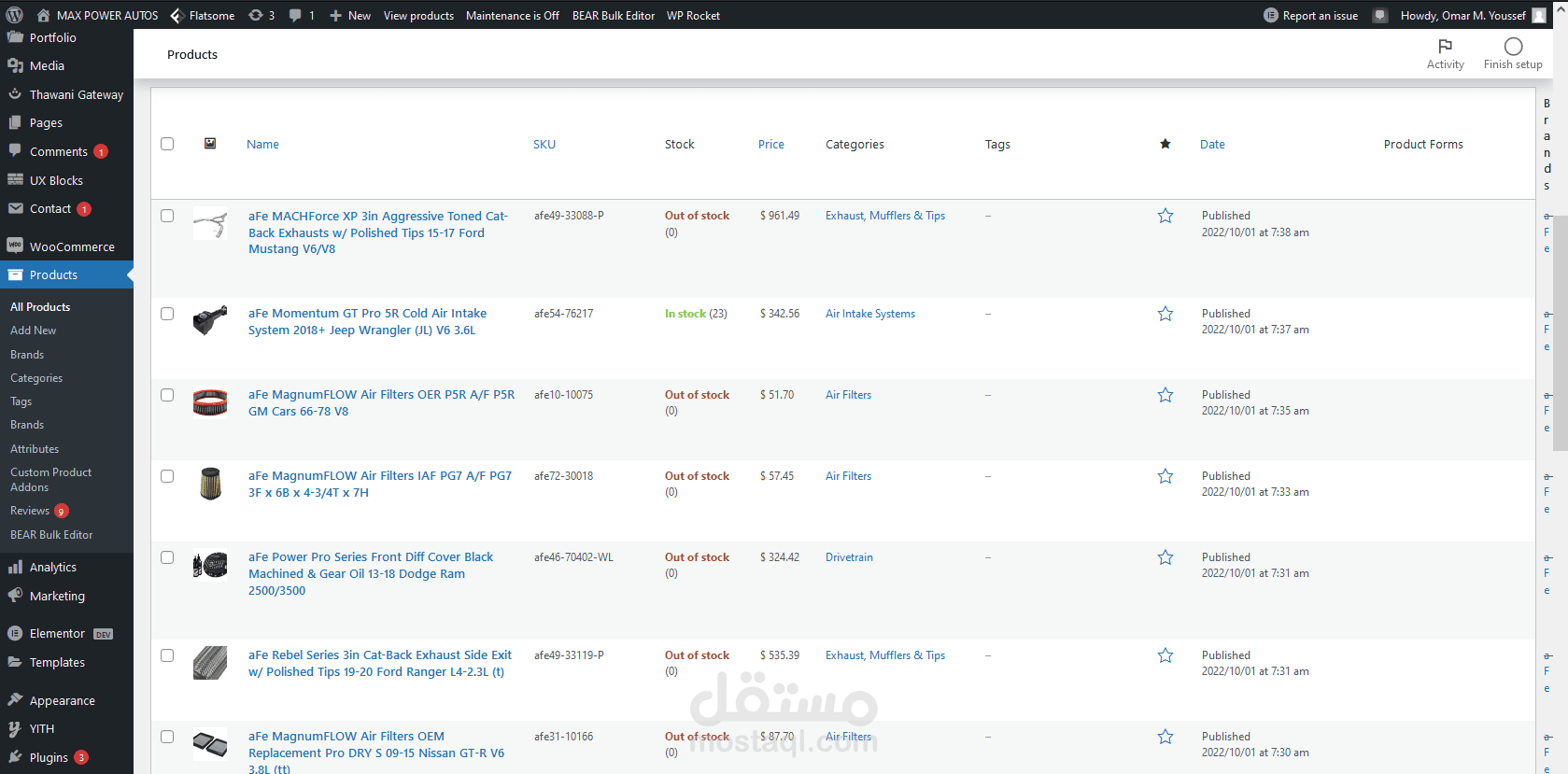Select checkbox for MagnumFLOW OER P5R filter
The width and height of the screenshot is (1568, 774).
[167, 395]
